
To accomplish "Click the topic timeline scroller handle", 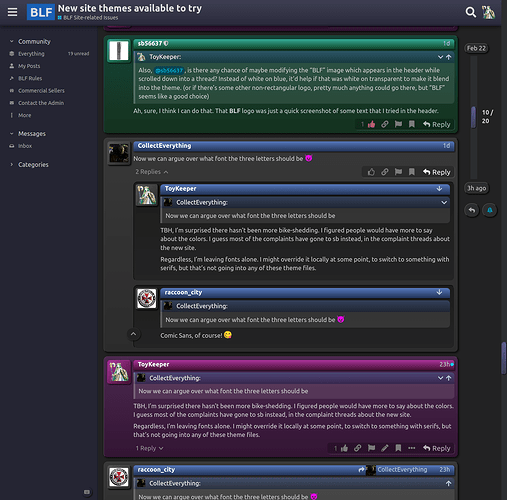I will coord(473,117).
